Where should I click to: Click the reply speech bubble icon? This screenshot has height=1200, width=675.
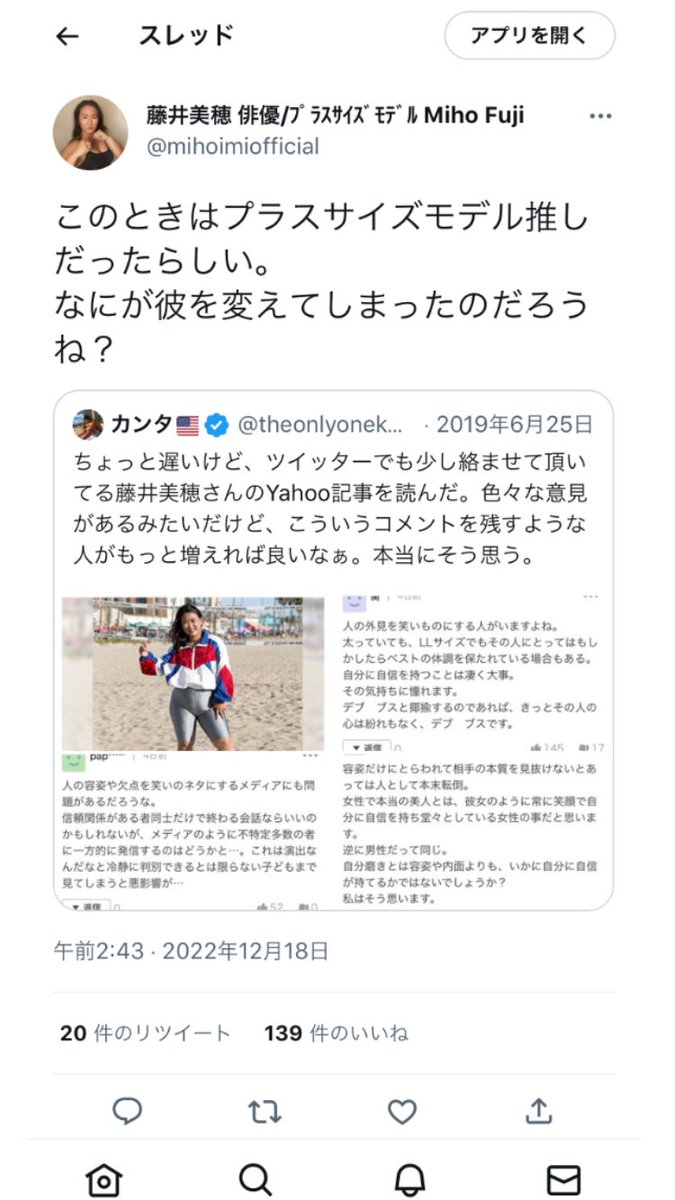[127, 1111]
